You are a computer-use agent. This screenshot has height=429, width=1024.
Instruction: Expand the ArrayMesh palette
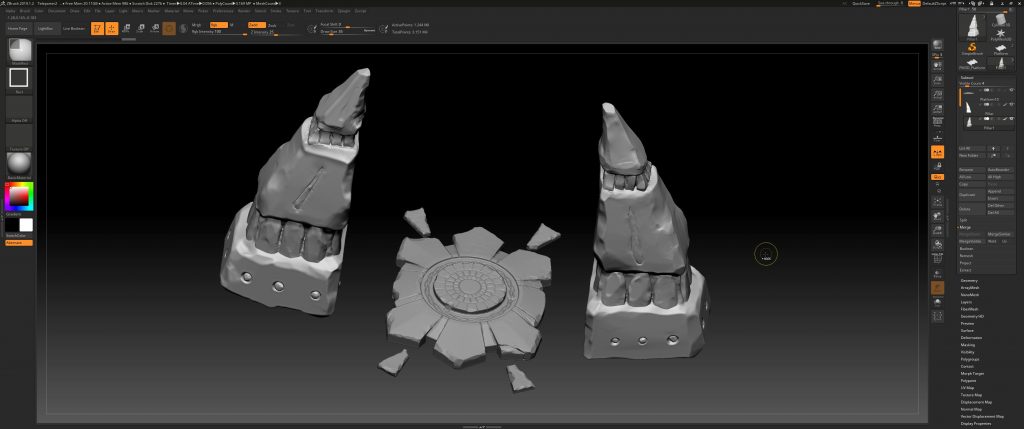pos(970,288)
